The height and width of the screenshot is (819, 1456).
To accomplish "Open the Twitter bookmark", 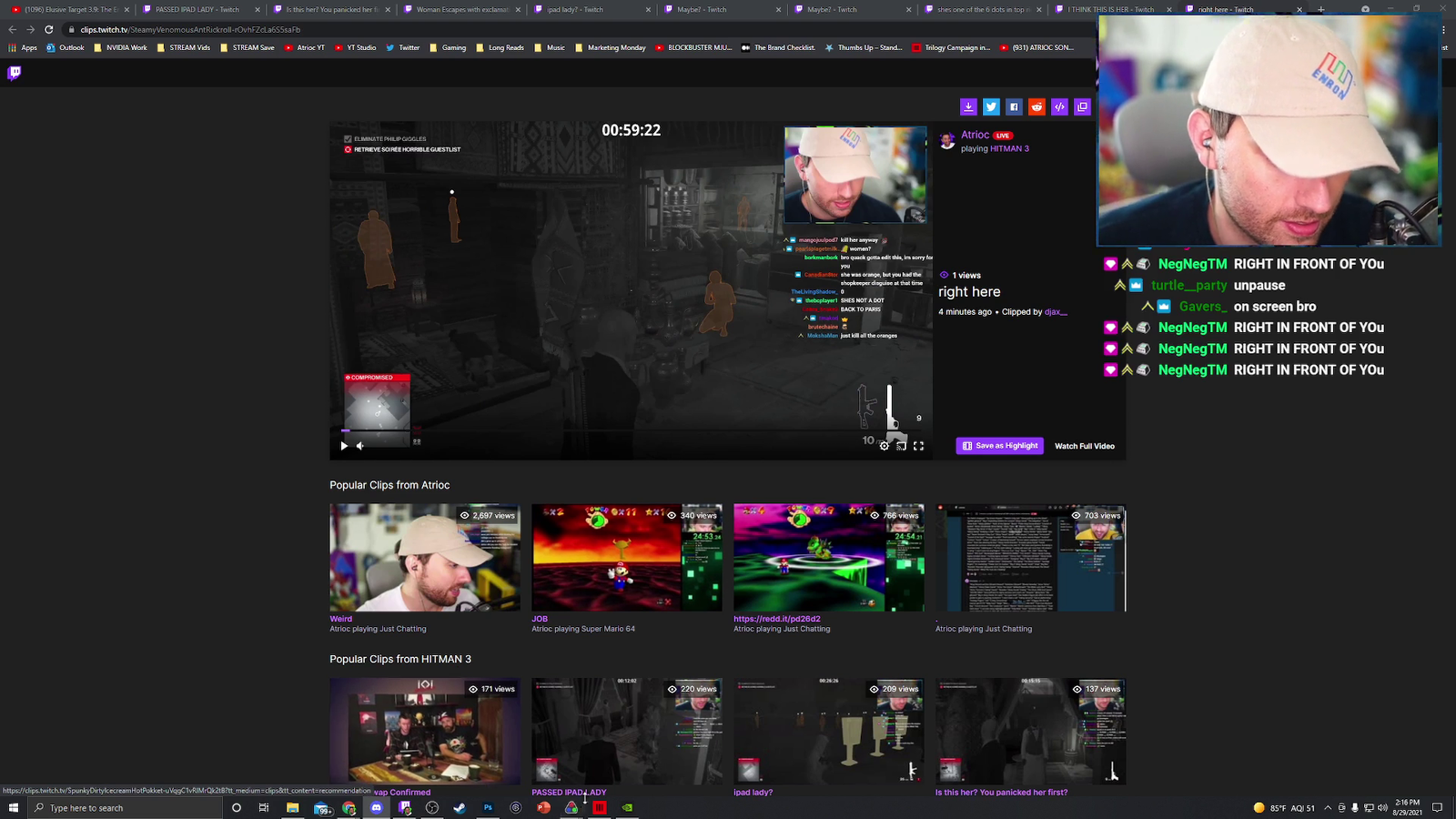I will coord(403,47).
